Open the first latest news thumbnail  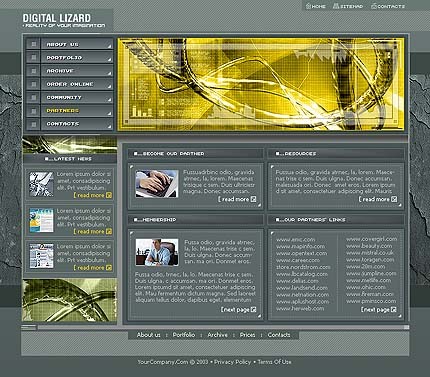(x=41, y=184)
